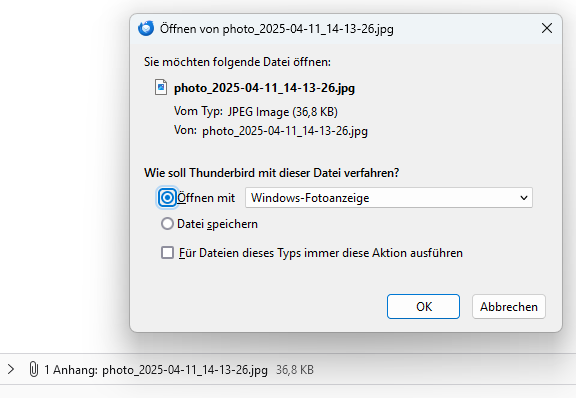Click the 'Von:' source filename text
576x398 pixels.
[x=285, y=131]
